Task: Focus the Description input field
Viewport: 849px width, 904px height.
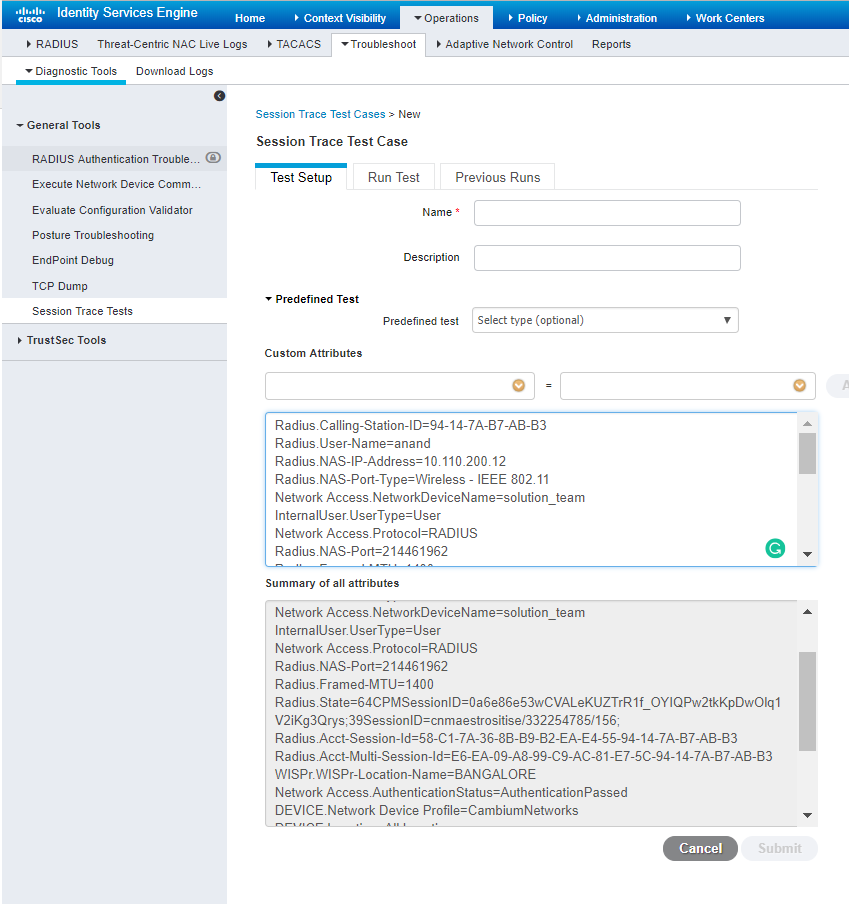Action: [x=607, y=258]
